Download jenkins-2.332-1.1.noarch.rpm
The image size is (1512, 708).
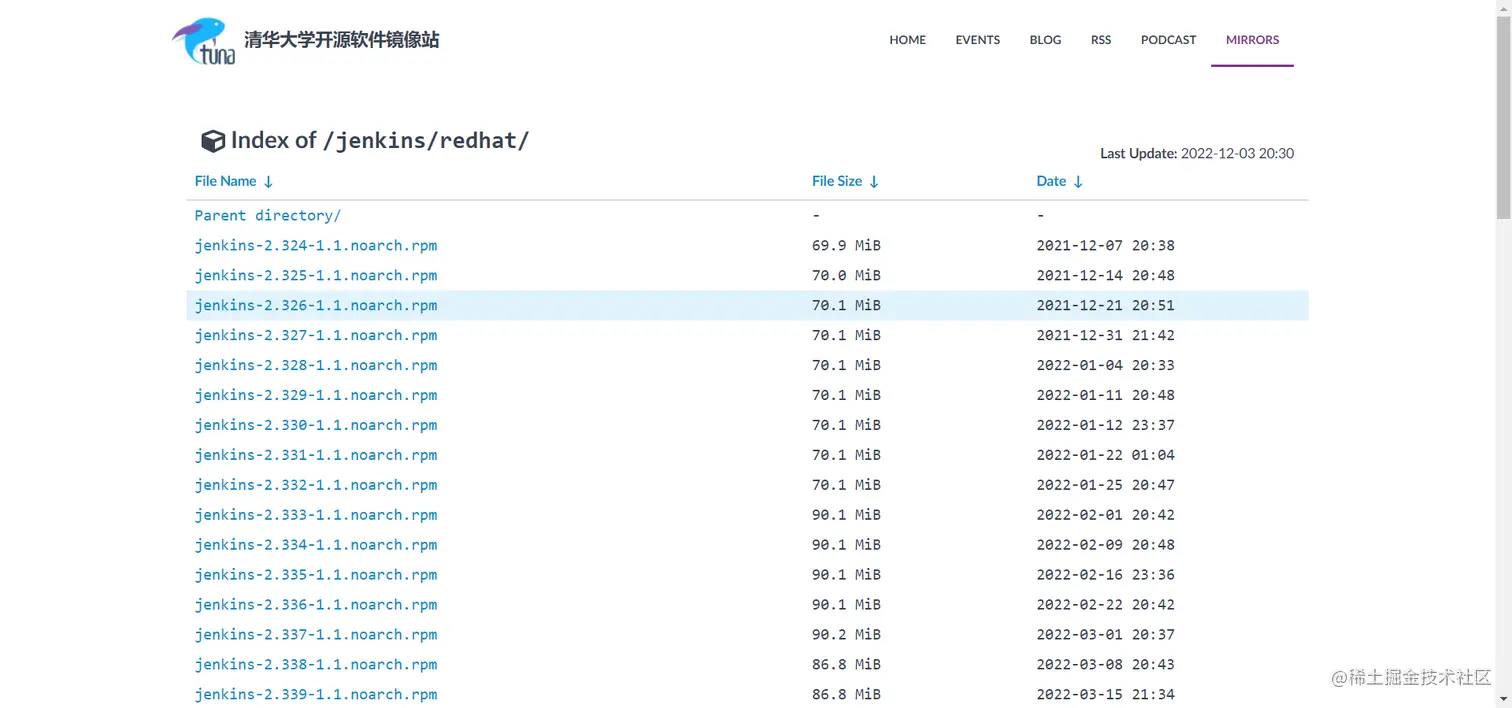[316, 485]
